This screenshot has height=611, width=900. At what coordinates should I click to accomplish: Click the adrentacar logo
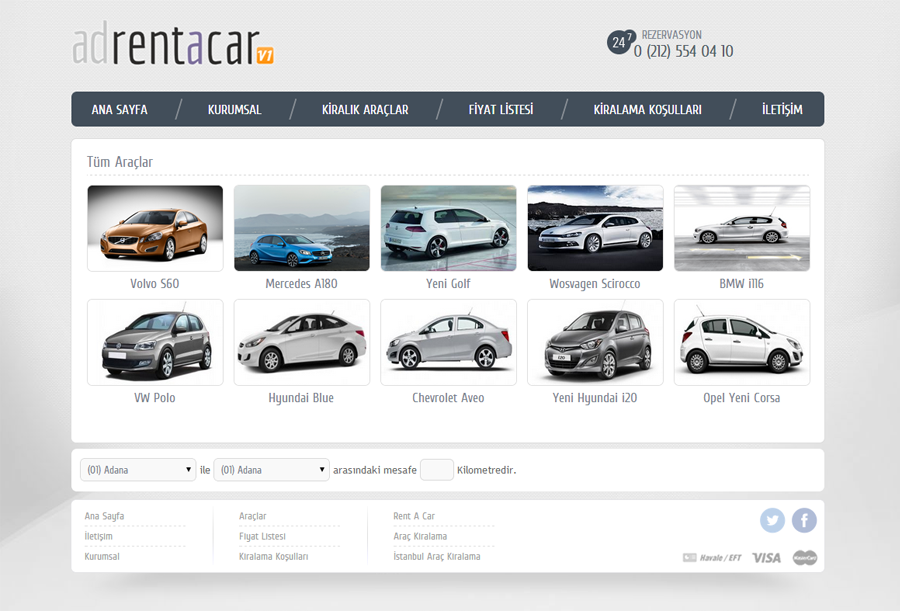point(173,44)
